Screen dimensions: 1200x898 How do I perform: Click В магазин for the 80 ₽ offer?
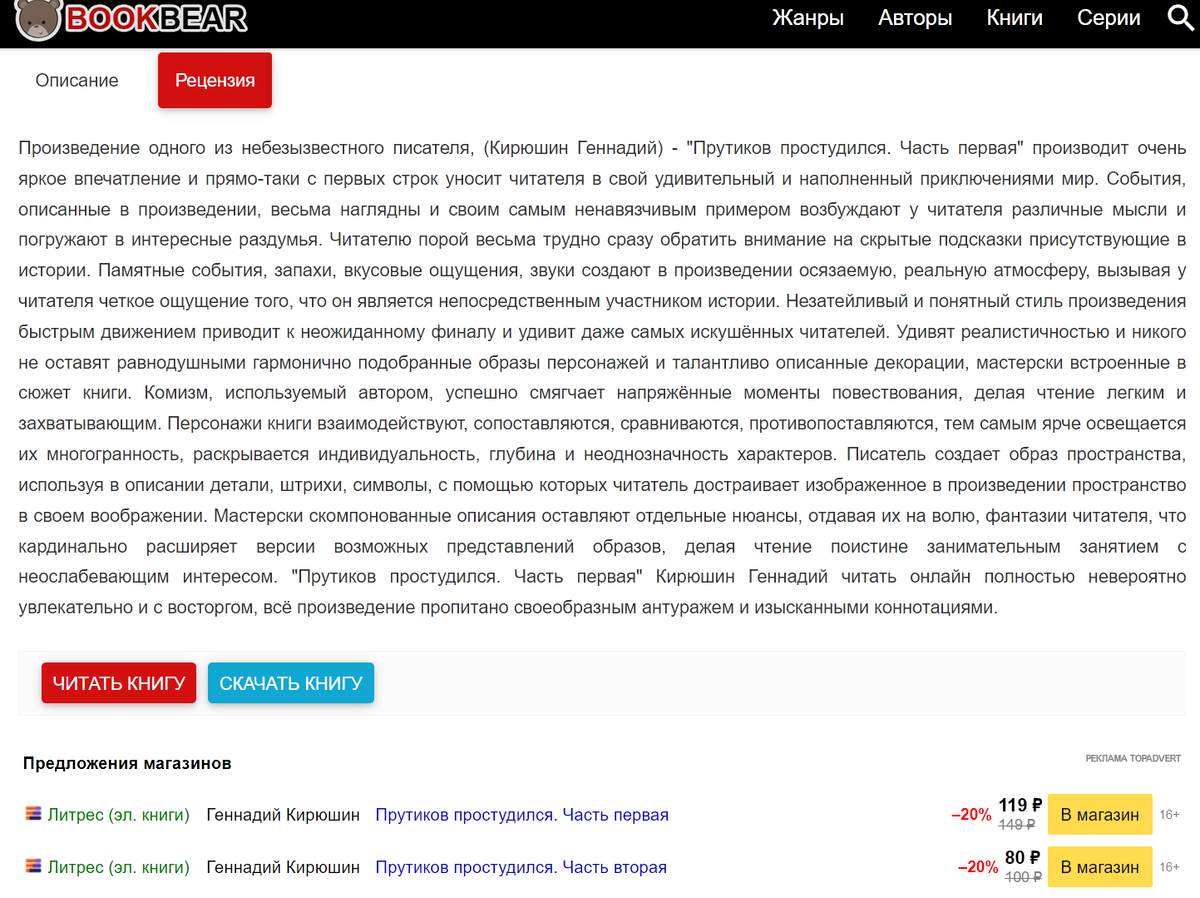(x=1100, y=866)
